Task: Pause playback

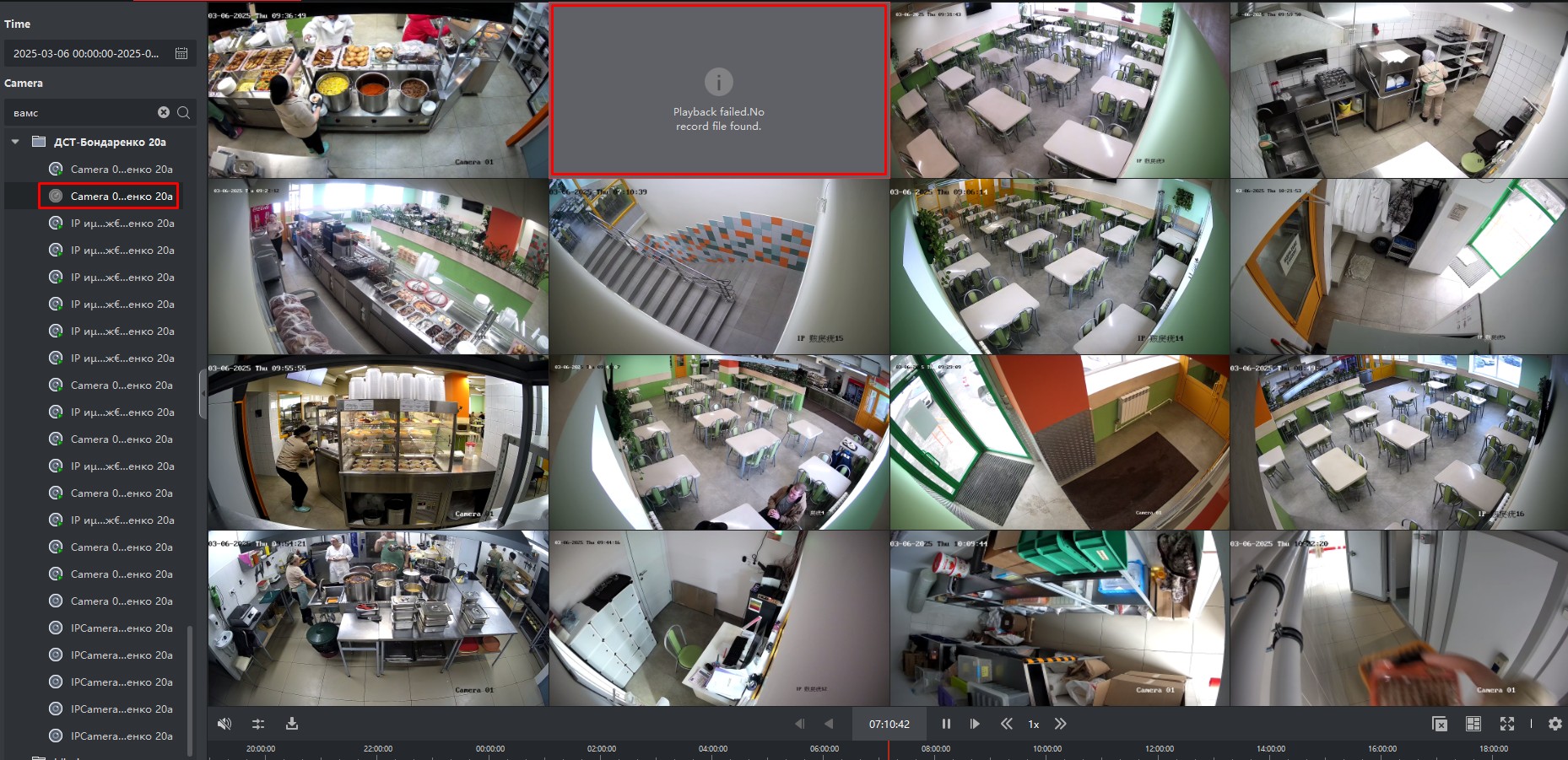Action: click(x=946, y=724)
